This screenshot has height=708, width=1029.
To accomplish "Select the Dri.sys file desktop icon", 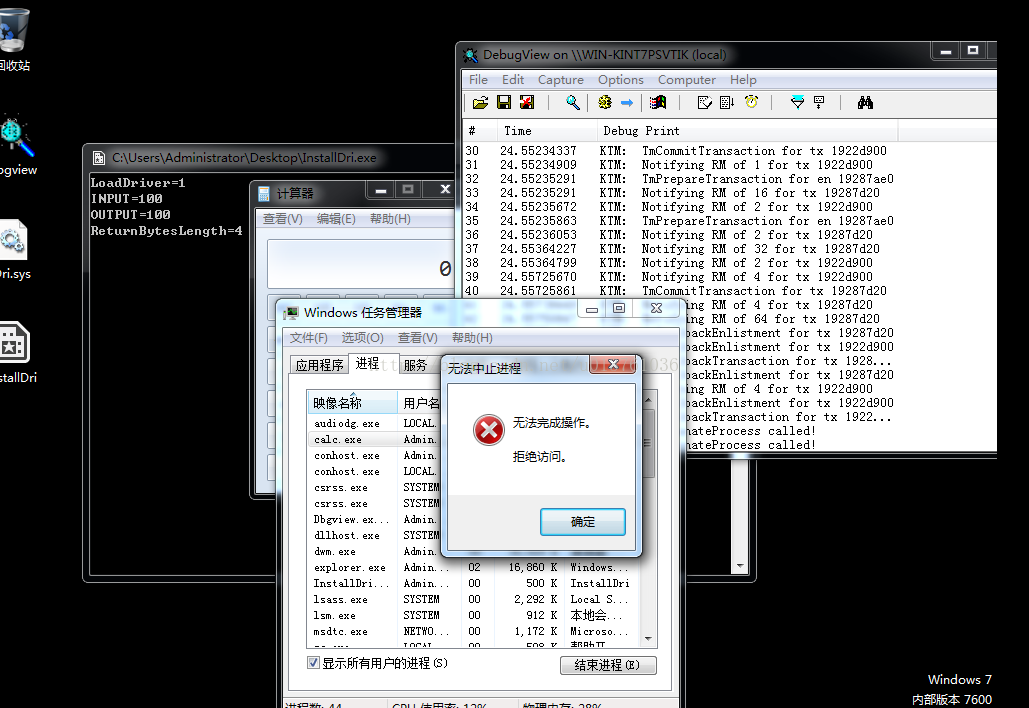I will [14, 249].
